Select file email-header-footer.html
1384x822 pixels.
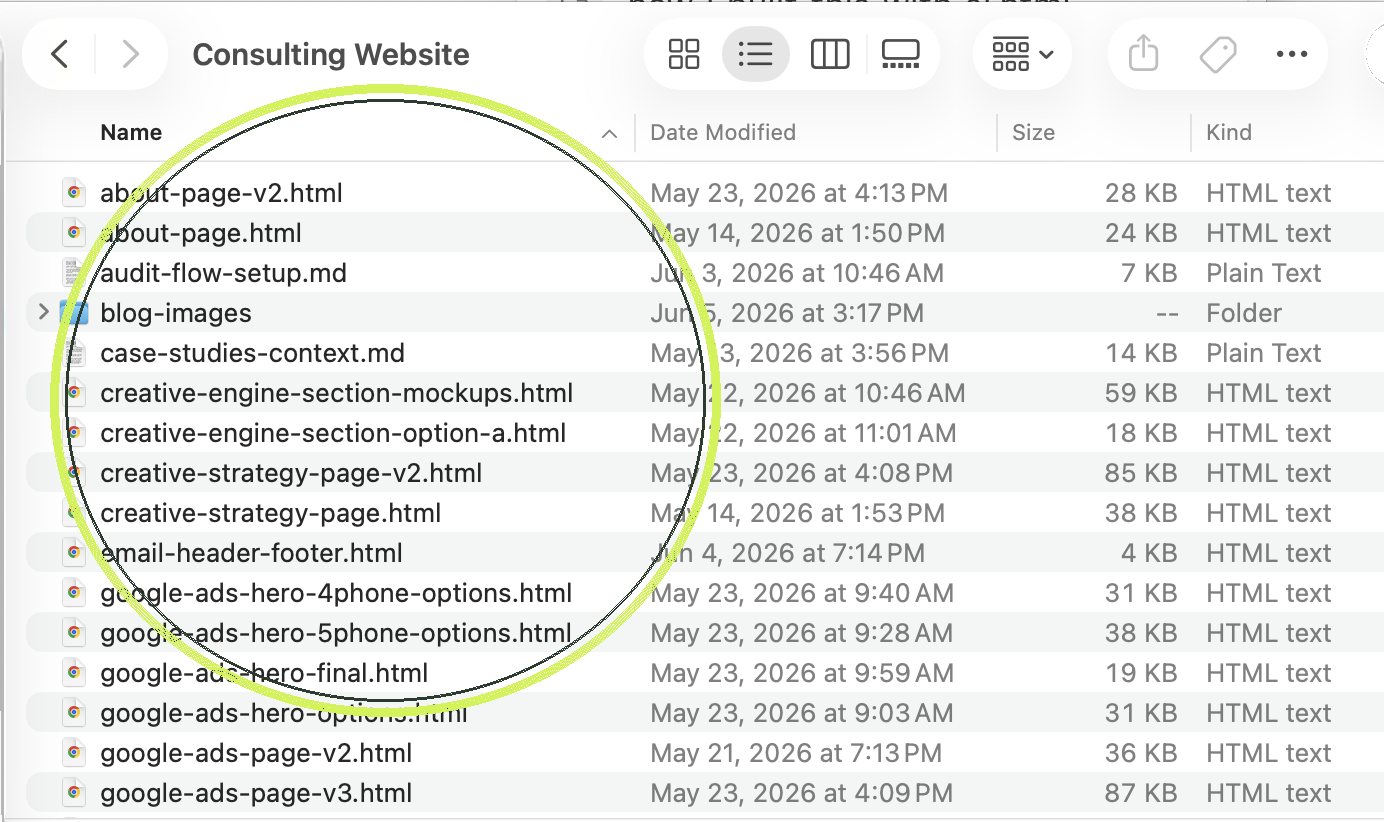point(252,553)
